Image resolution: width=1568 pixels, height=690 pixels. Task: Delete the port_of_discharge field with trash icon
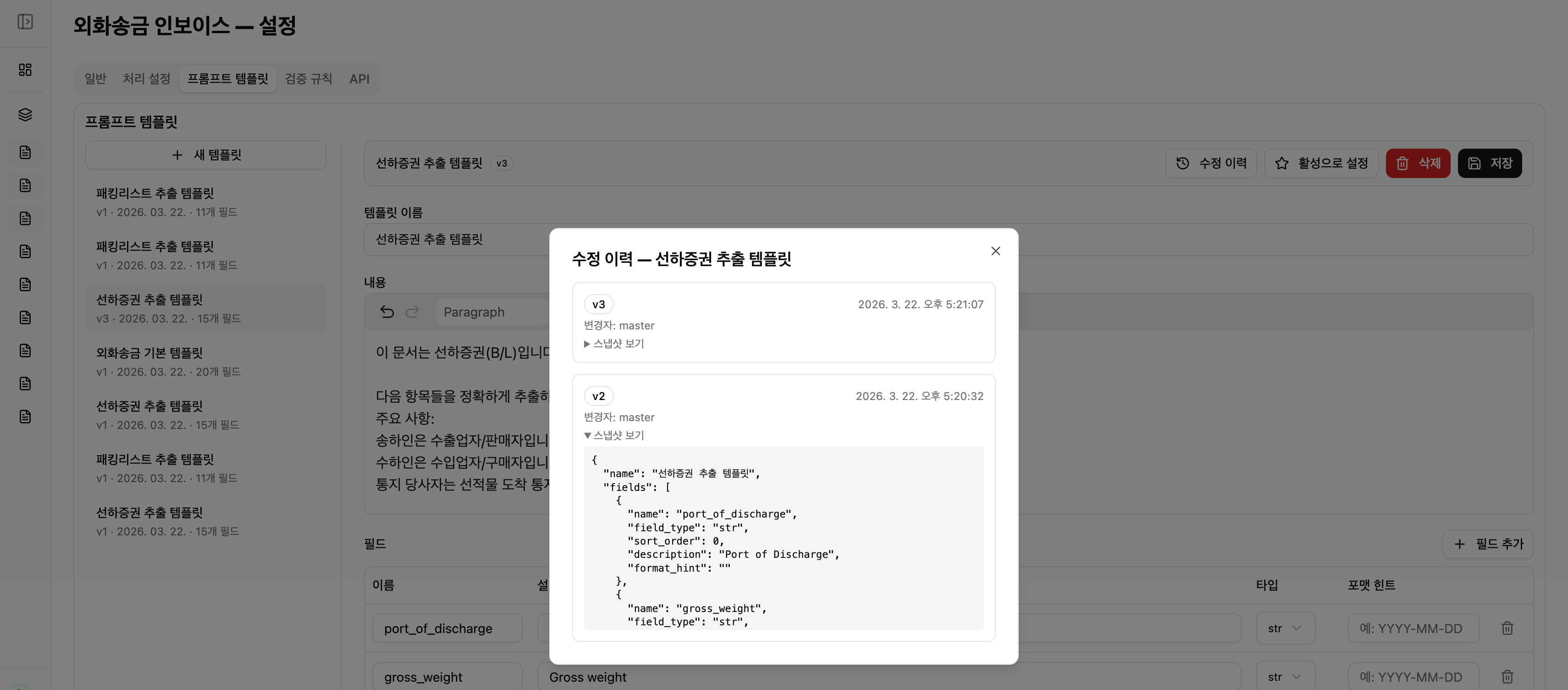click(x=1507, y=628)
